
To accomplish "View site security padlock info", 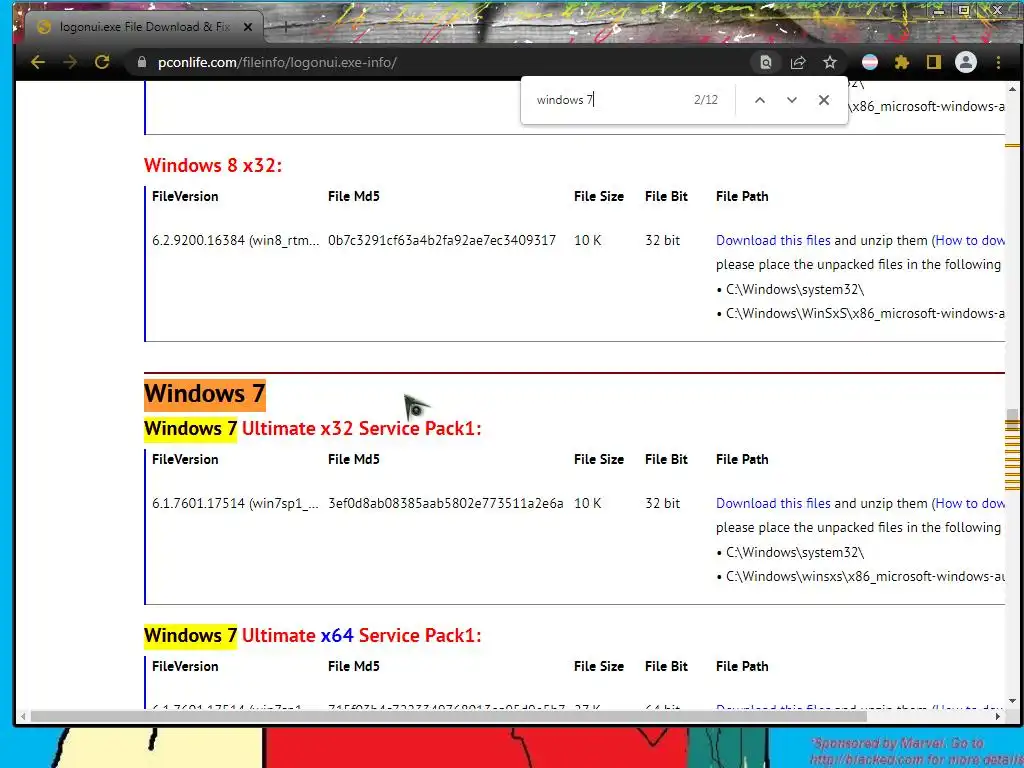I will [x=142, y=63].
